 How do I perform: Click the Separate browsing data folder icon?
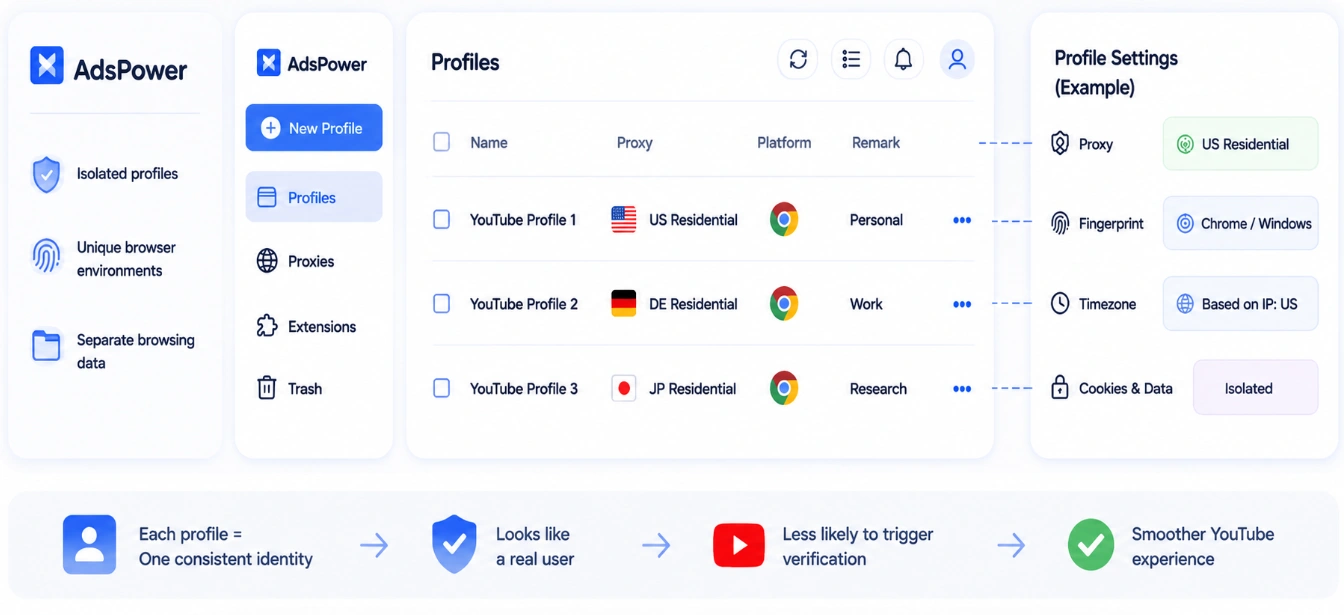pyautogui.click(x=46, y=347)
